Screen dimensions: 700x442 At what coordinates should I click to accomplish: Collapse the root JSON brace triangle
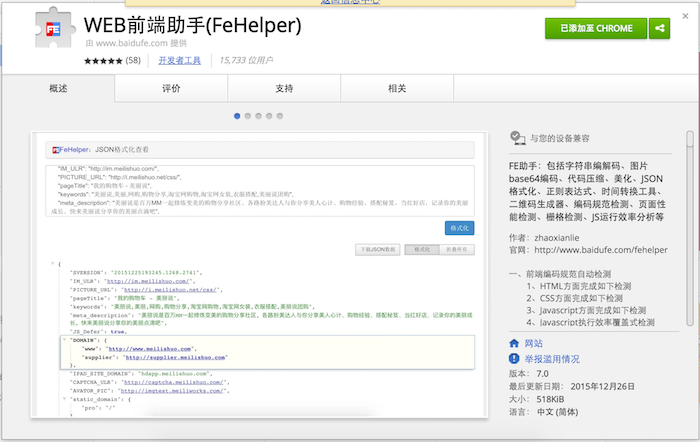point(53,263)
